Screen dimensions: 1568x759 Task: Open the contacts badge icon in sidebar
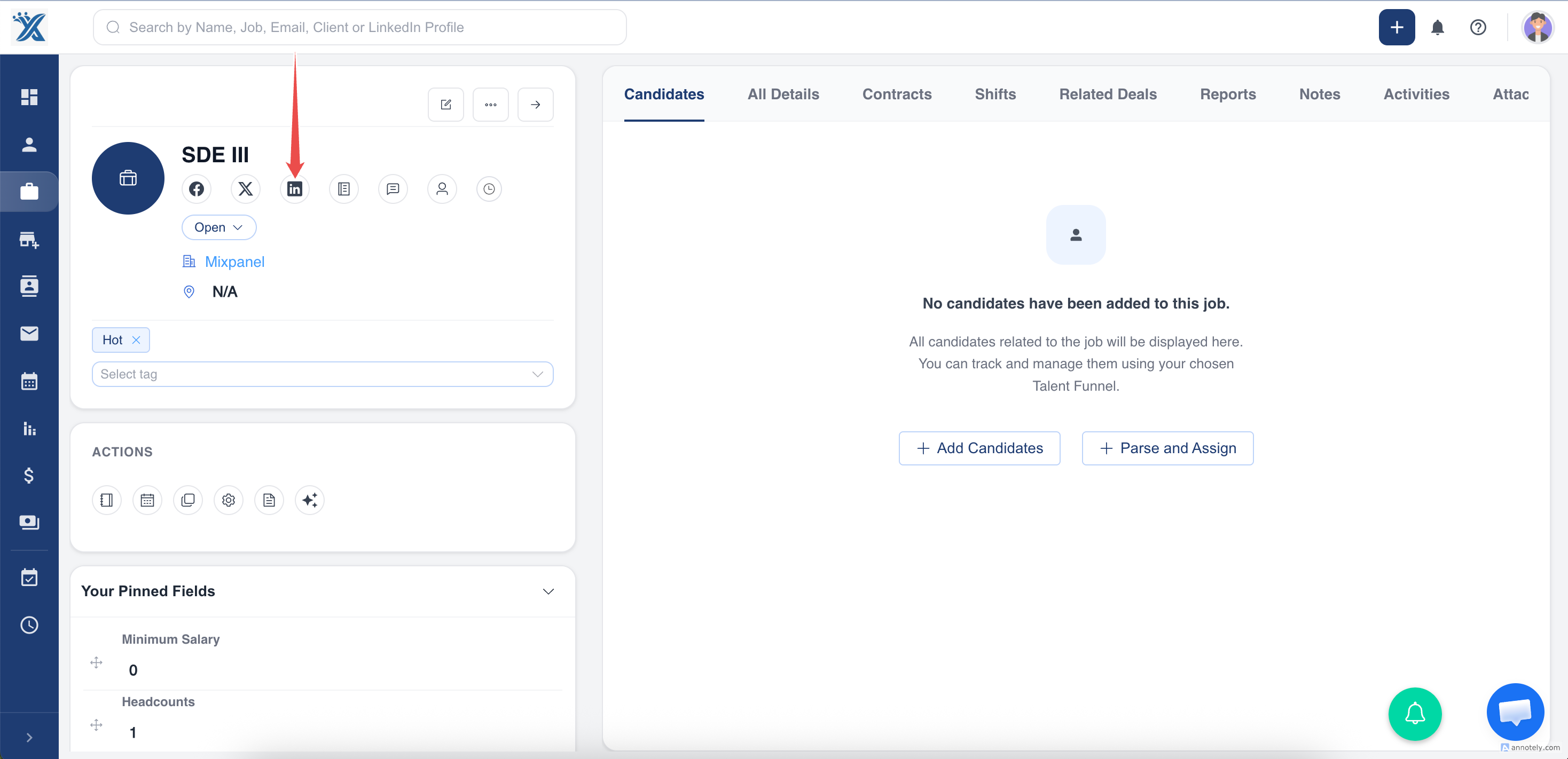pos(29,286)
